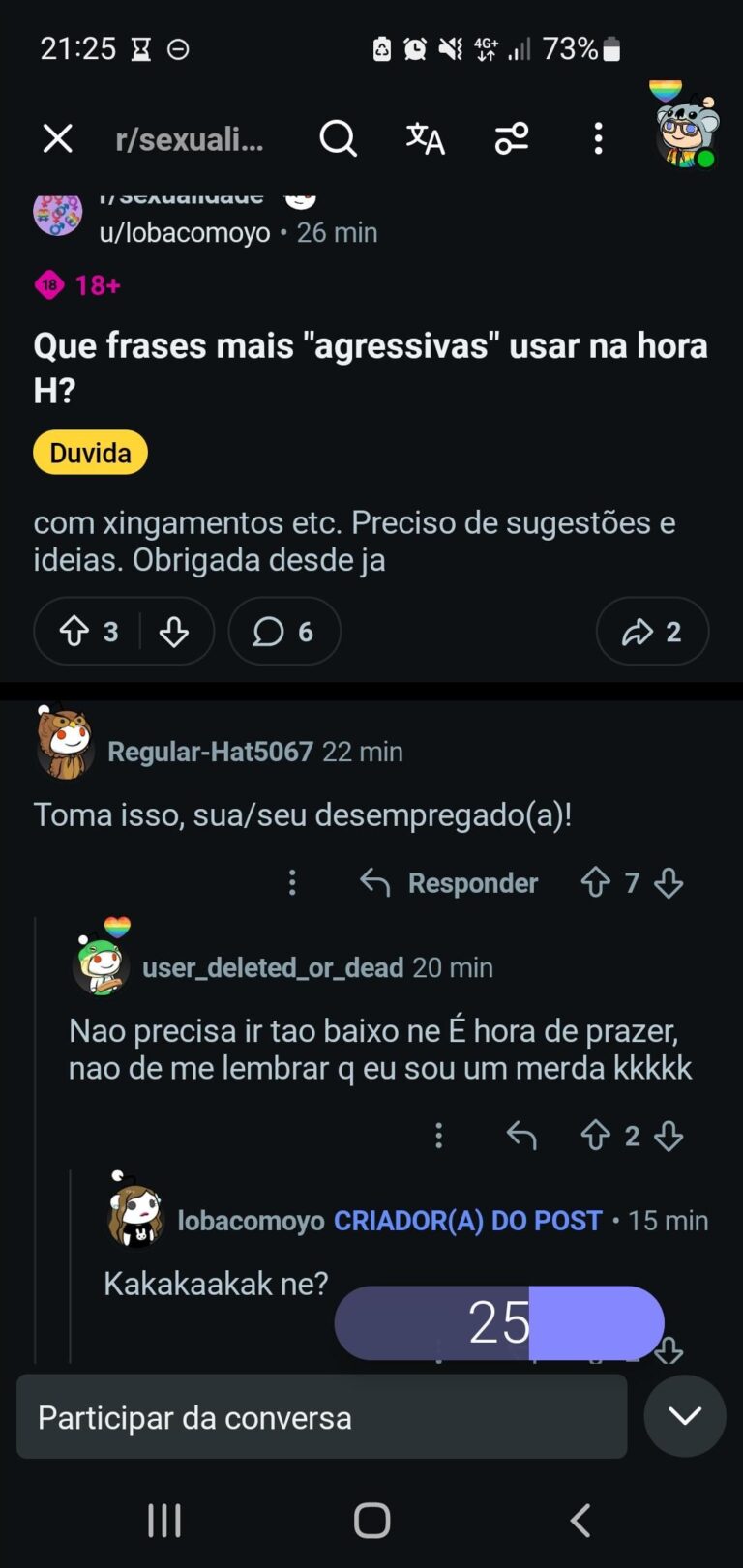The height and width of the screenshot is (1568, 743).
Task: Tap the translate icon
Action: click(x=425, y=139)
